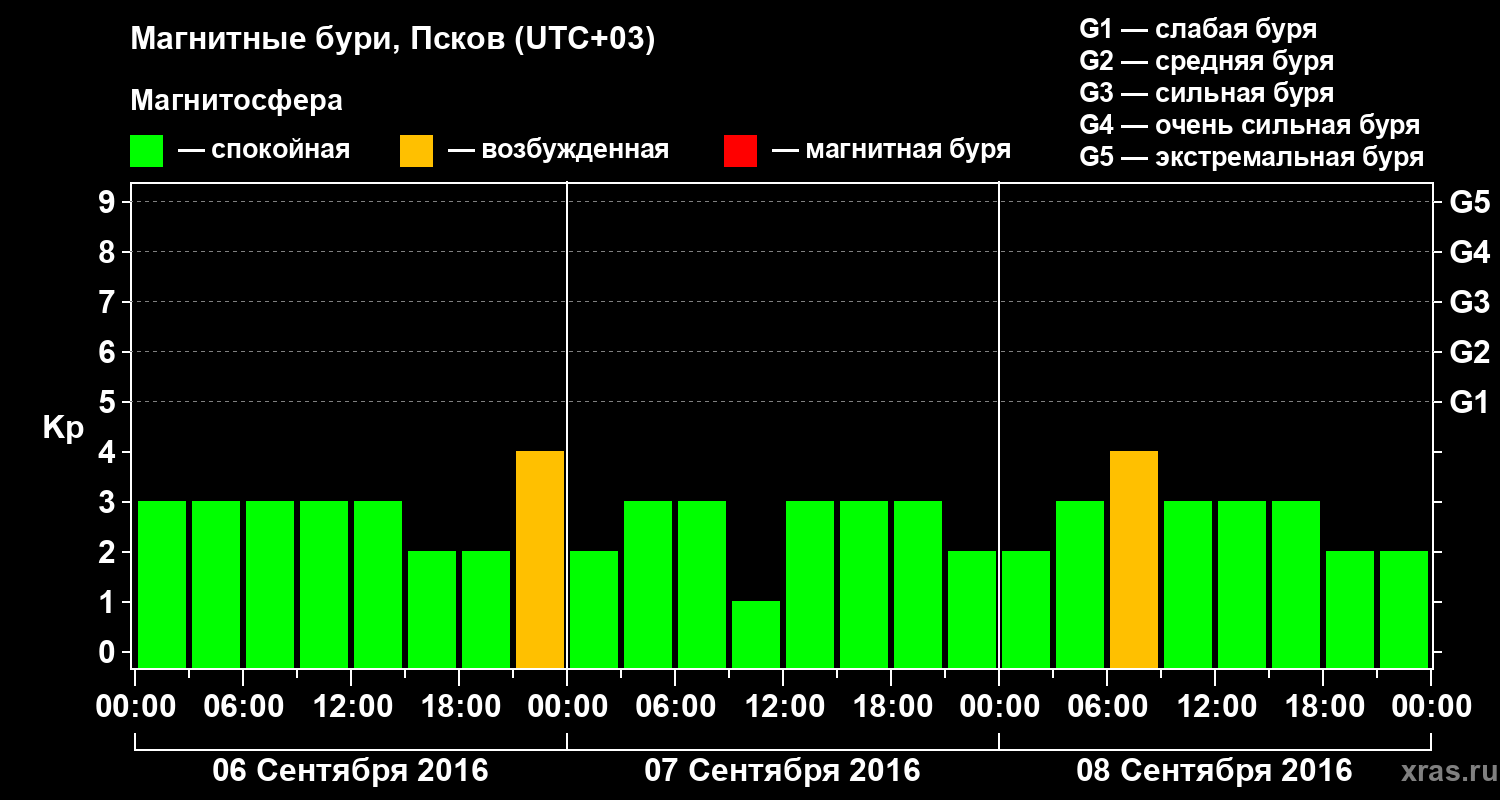Click the green bar starting 18:00 on 06 Сентября
The image size is (1500, 800).
(x=486, y=609)
